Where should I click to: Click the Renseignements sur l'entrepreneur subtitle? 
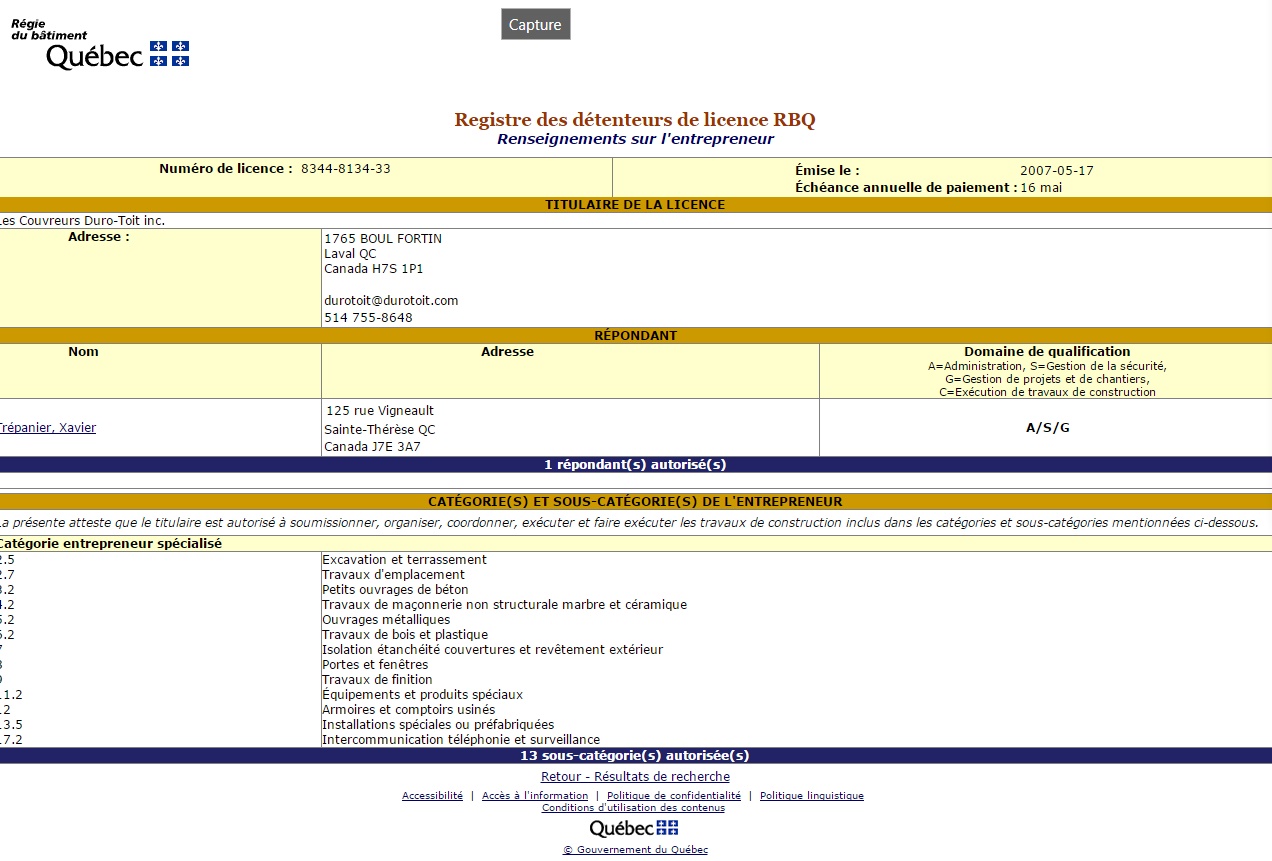click(635, 139)
